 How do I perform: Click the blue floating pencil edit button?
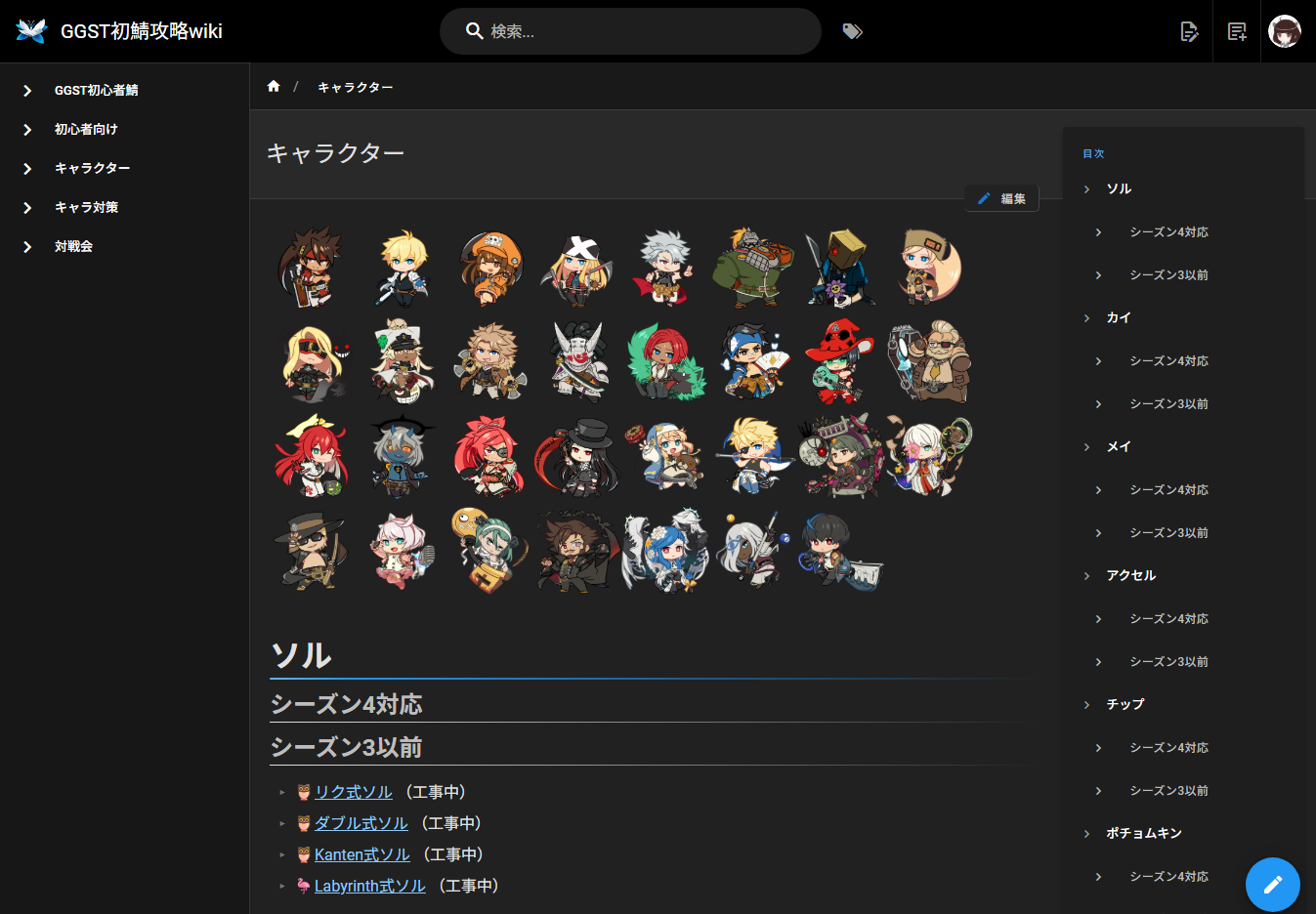(x=1272, y=885)
